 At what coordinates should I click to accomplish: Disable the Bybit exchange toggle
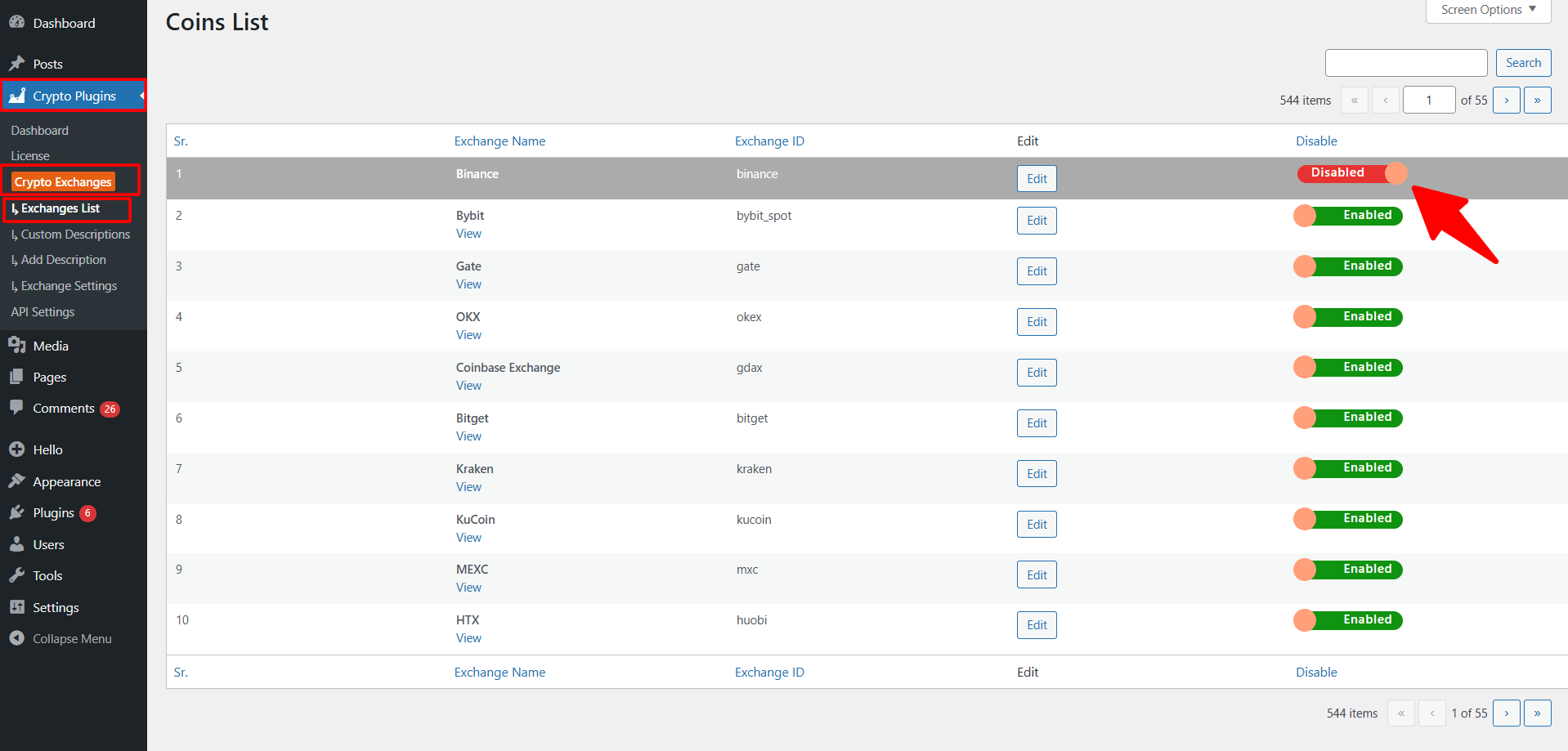click(x=1348, y=216)
